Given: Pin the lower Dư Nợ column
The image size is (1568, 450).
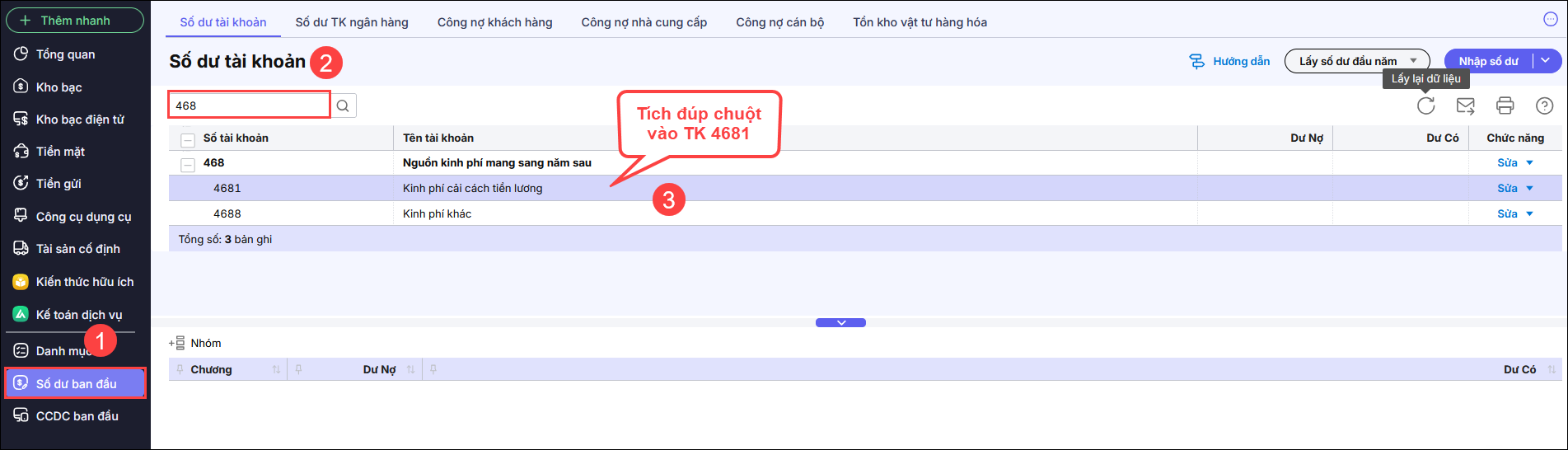Looking at the screenshot, I should pos(298,370).
